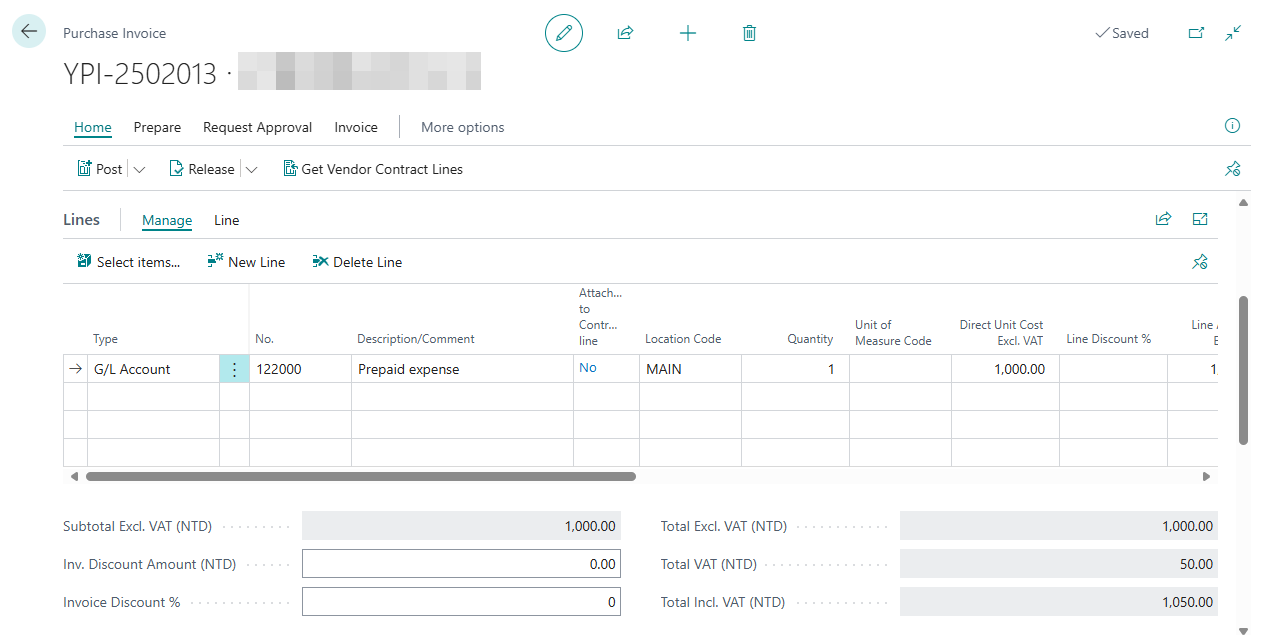
Task: Pin the Lines toolbar near Delete Line
Action: pos(1200,262)
